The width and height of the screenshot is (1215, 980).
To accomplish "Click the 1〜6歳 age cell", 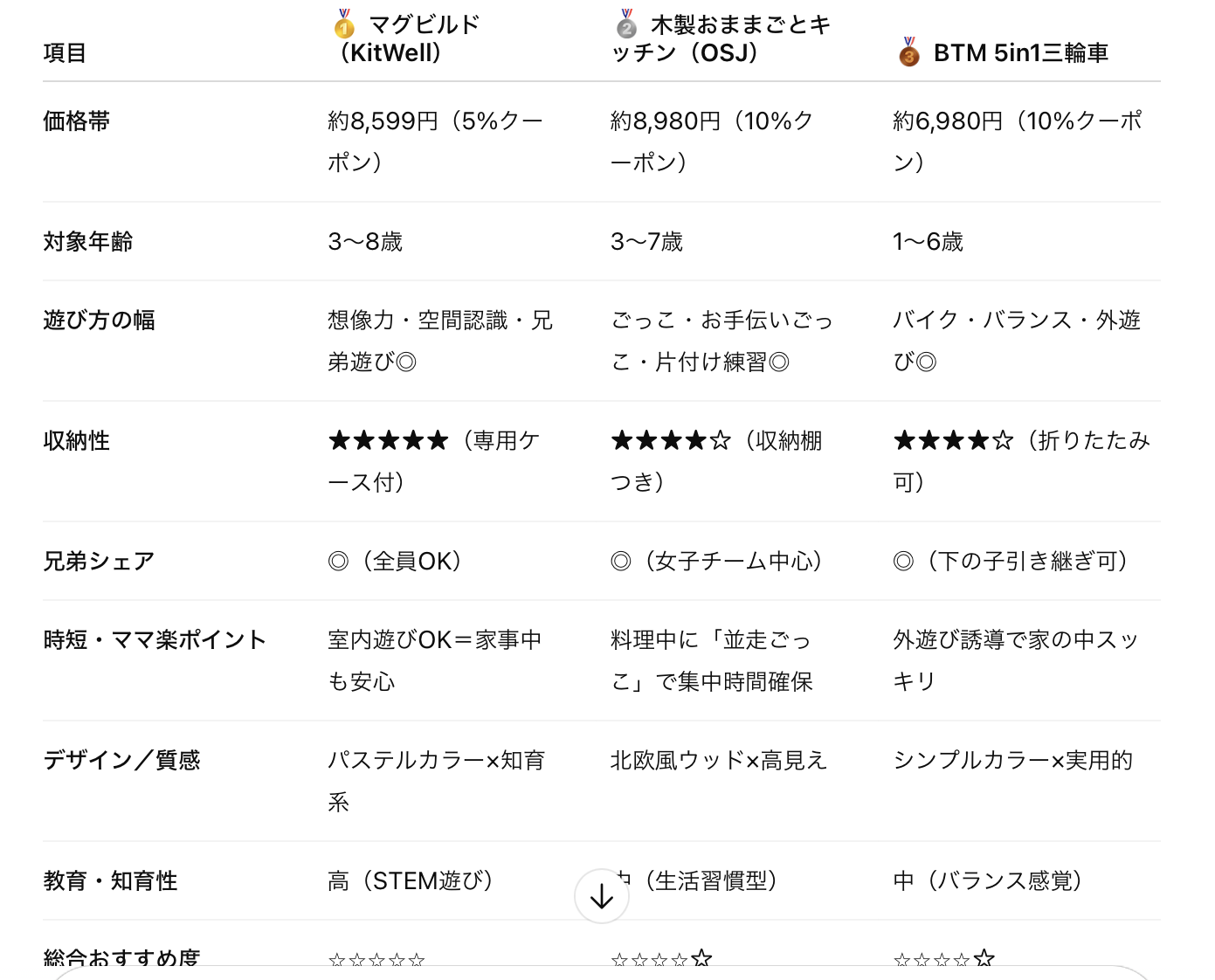I will pos(928,242).
